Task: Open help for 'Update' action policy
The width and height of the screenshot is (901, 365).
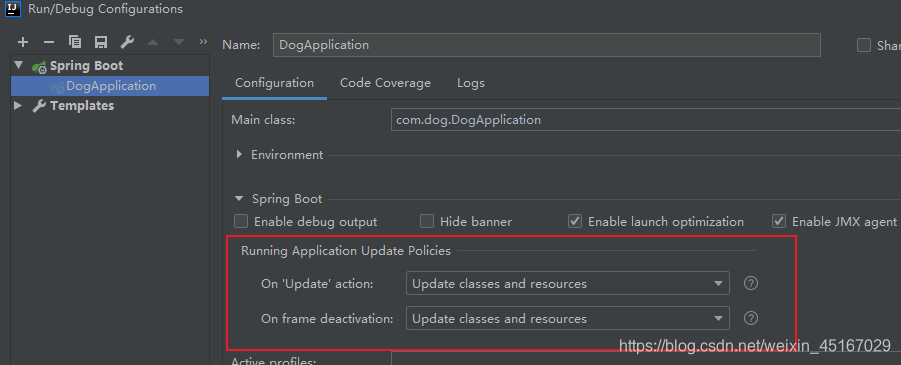Action: 750,283
